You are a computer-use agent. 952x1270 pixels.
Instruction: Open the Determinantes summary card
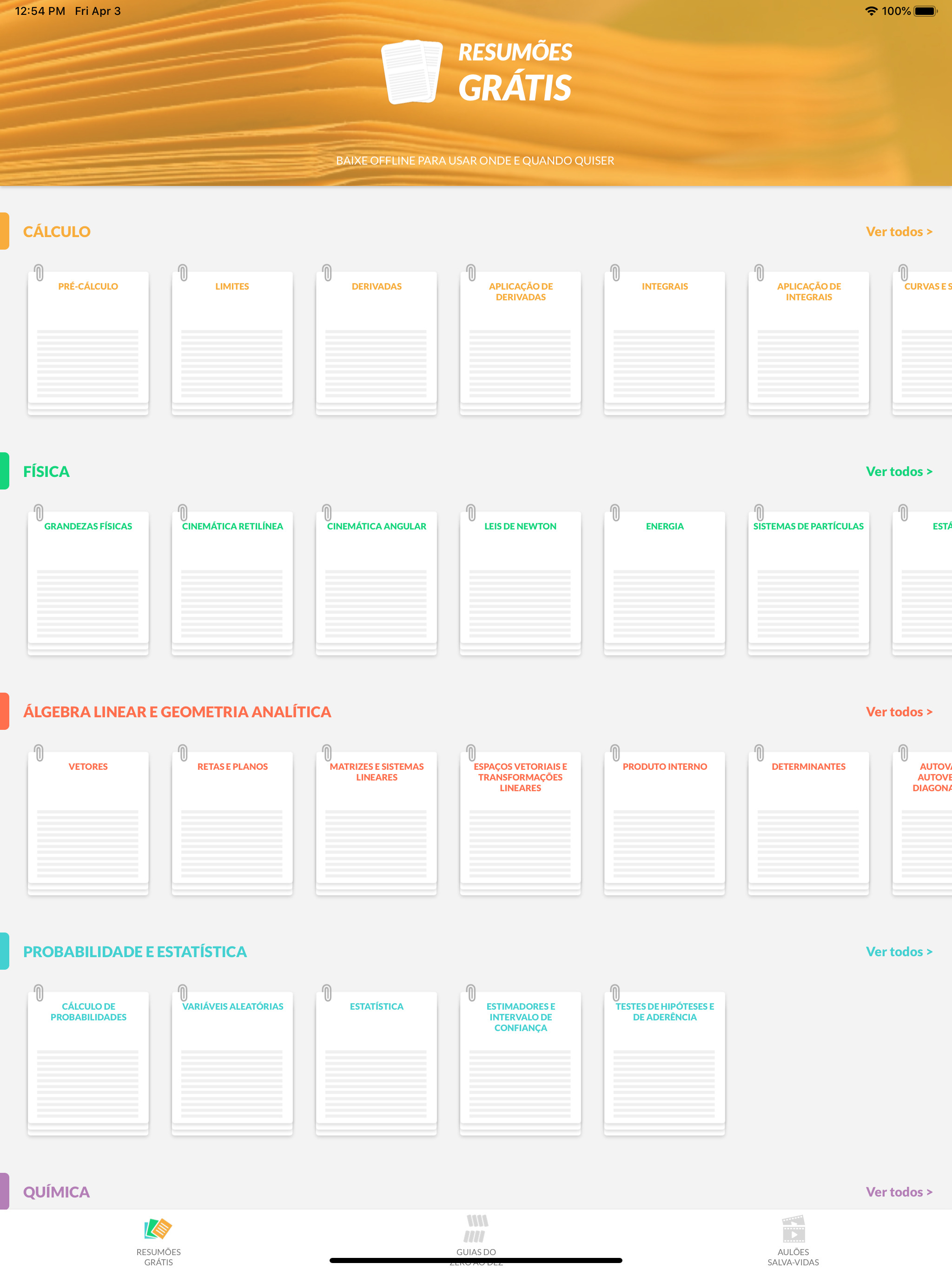coord(808,821)
